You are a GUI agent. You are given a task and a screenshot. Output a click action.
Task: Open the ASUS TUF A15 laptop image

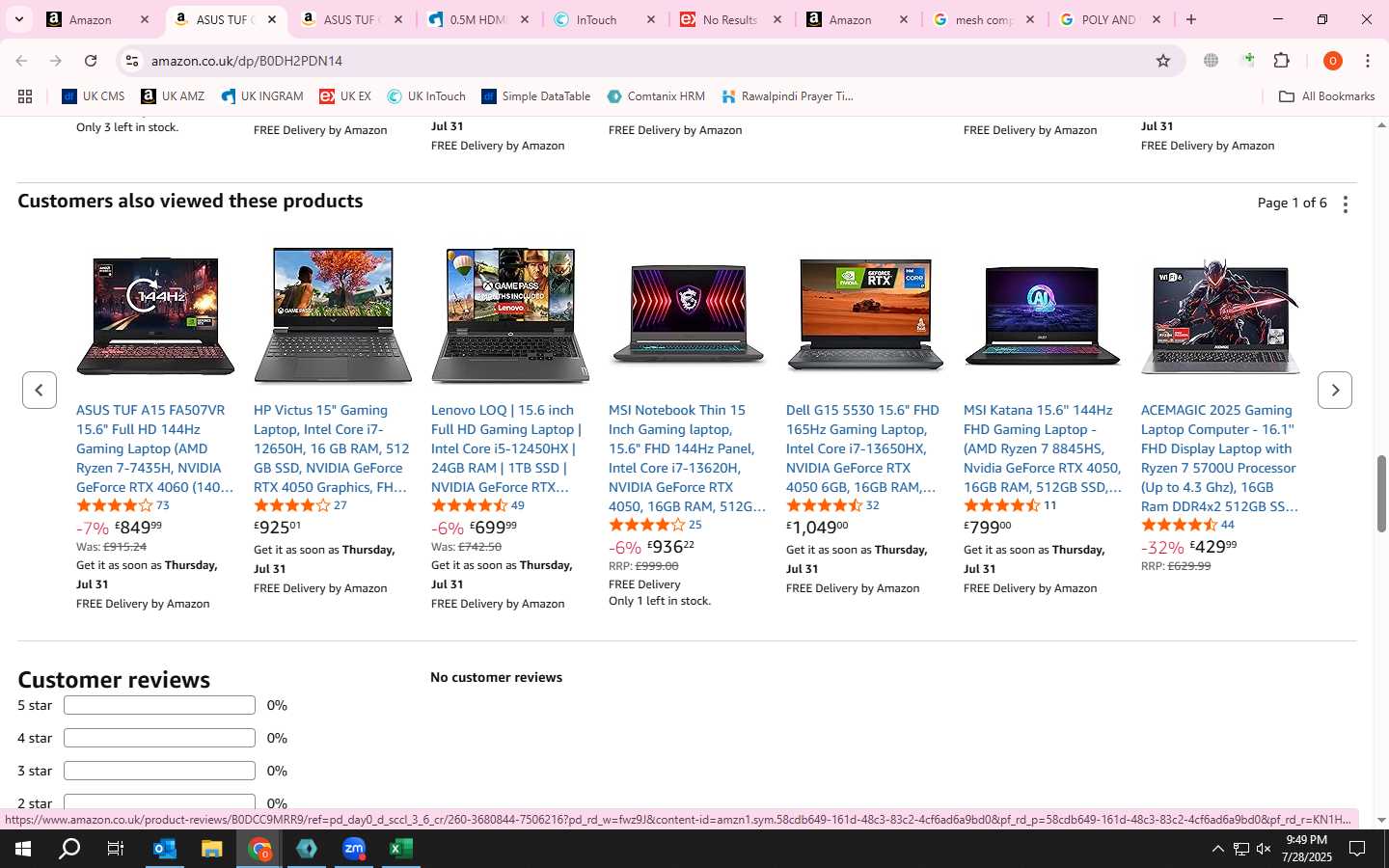click(x=155, y=315)
